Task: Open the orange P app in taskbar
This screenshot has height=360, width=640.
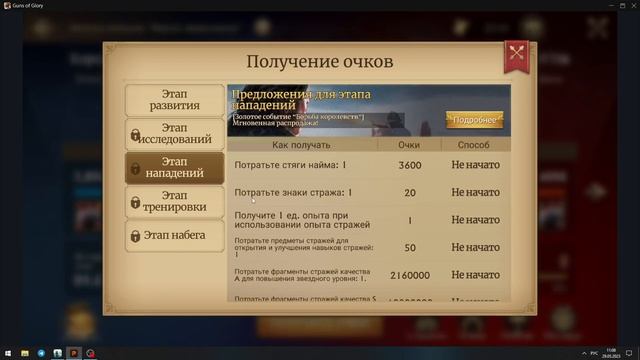Action: pos(74,353)
